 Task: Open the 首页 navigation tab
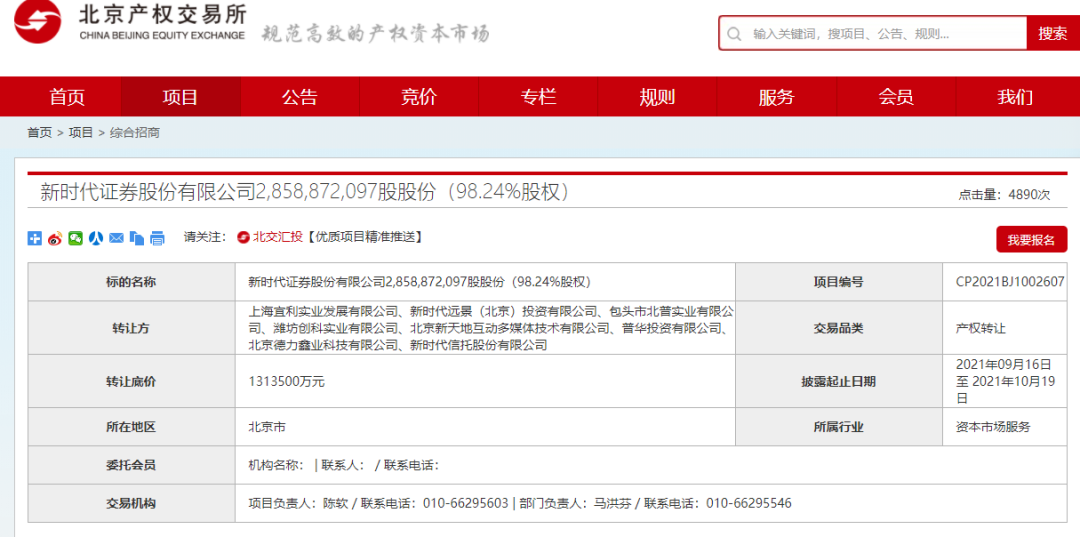(67, 97)
